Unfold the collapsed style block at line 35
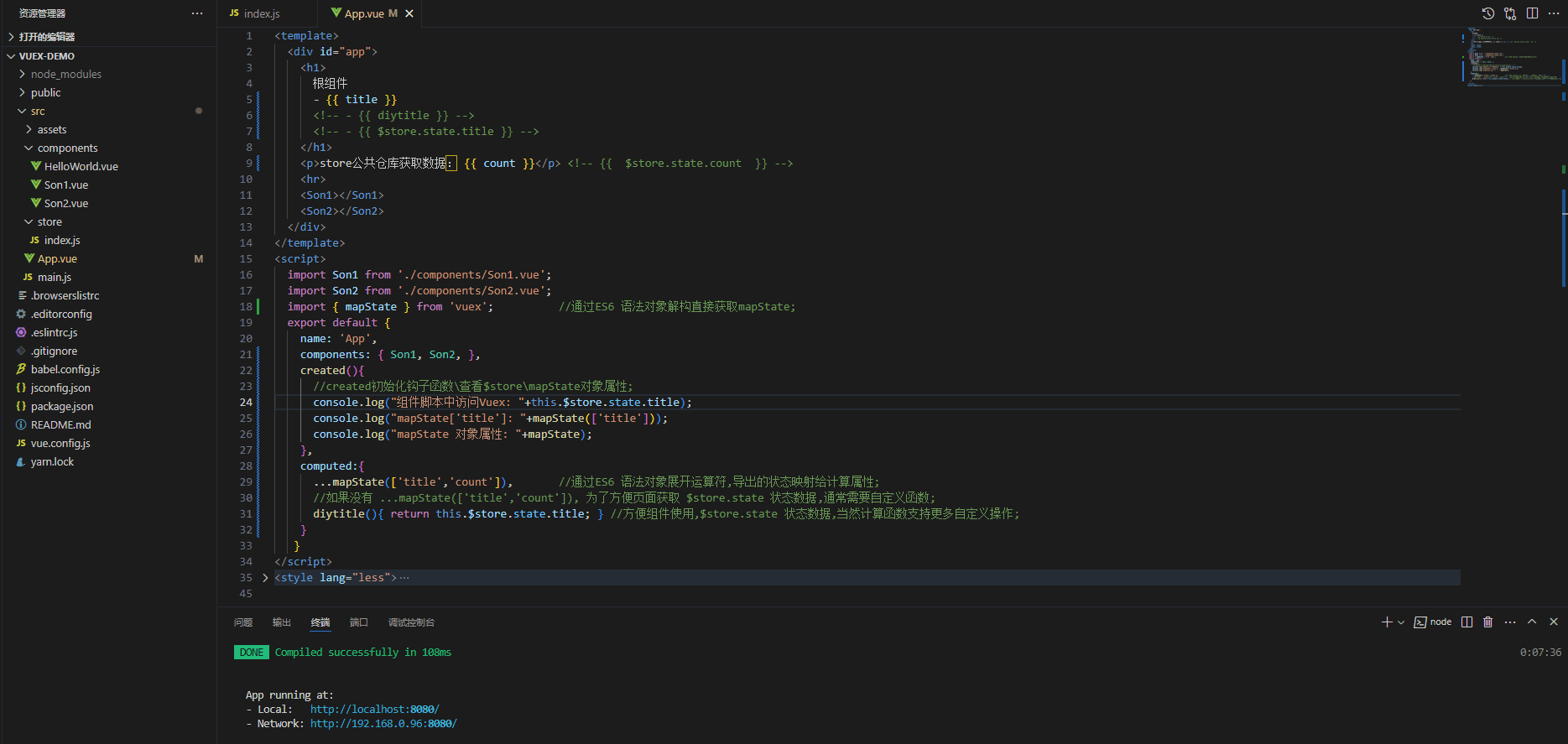The height and width of the screenshot is (744, 1568). coord(265,578)
